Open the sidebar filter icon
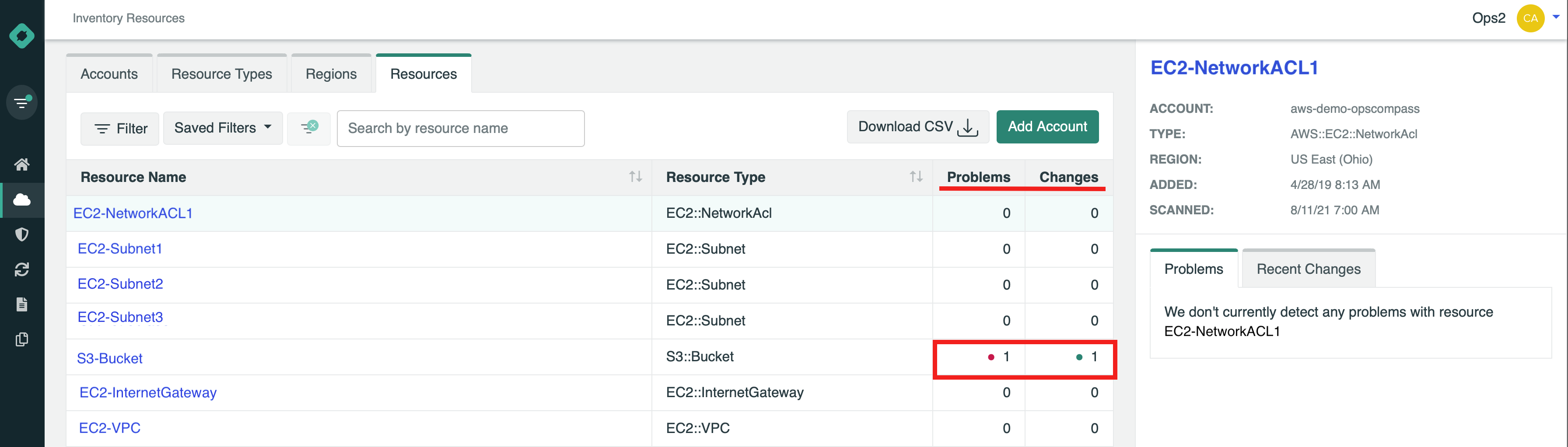Viewport: 1568px width, 447px height. (x=22, y=102)
